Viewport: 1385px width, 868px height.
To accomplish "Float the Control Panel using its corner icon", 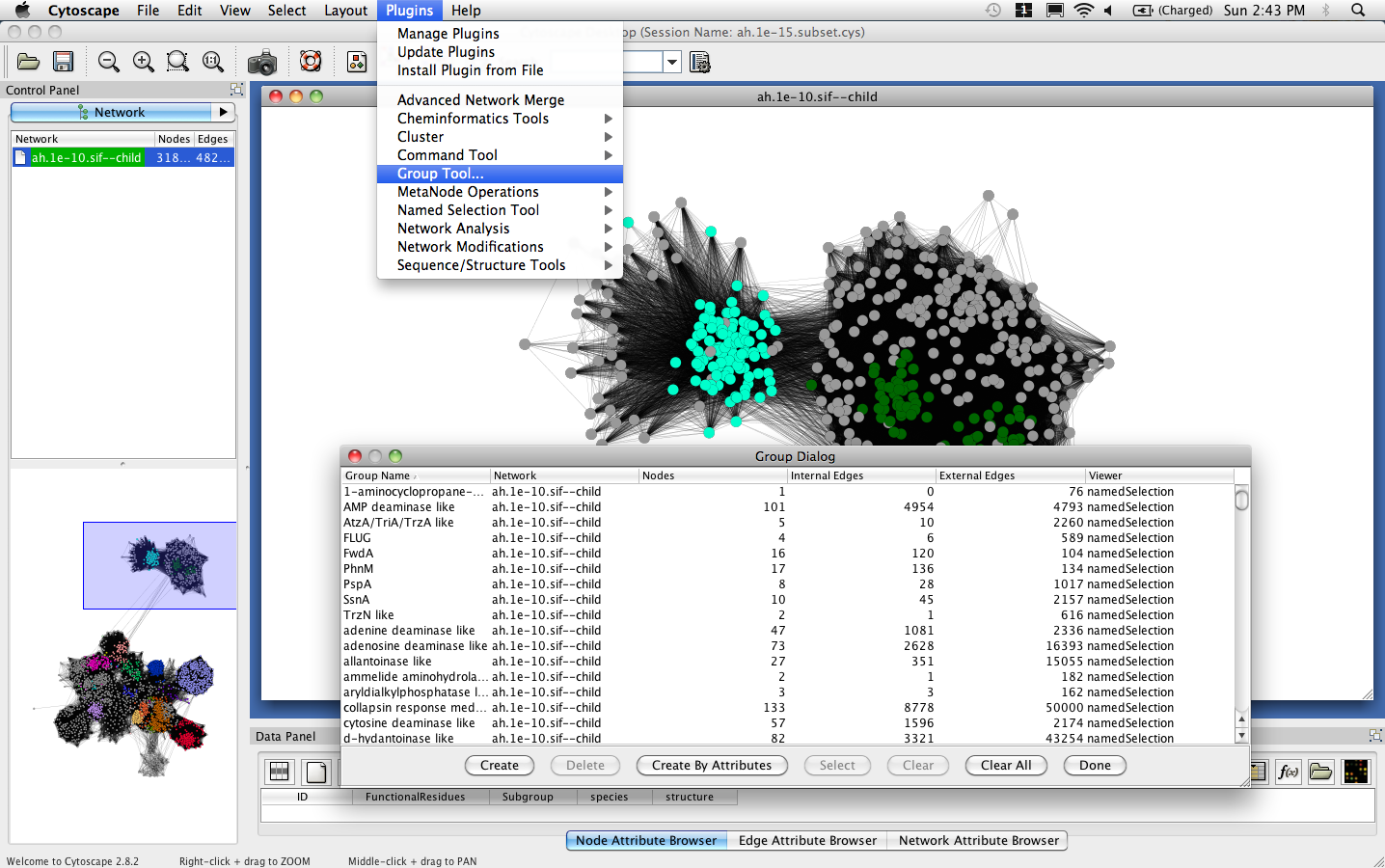I will click(236, 90).
